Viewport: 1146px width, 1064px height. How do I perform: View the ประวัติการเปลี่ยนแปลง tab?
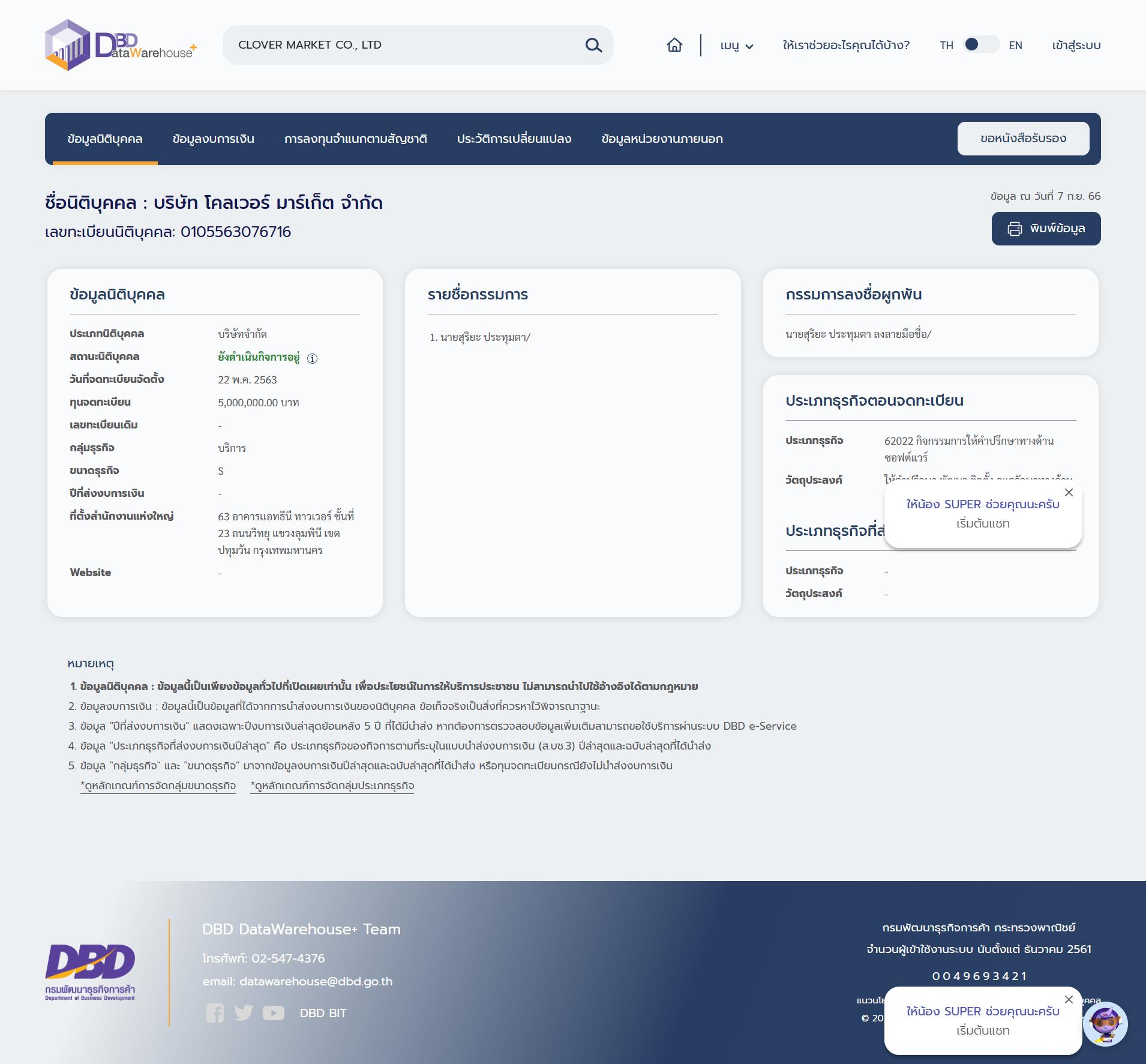(x=514, y=139)
